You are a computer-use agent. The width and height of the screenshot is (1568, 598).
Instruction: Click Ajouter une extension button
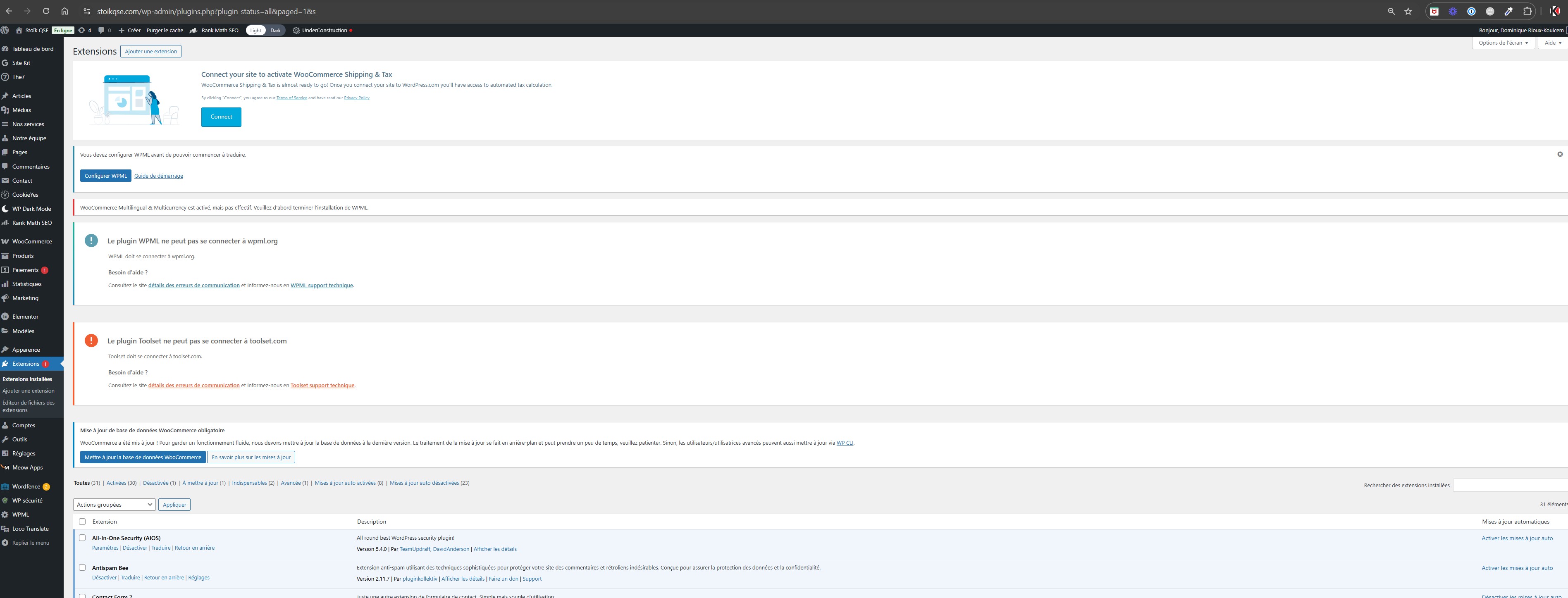pos(151,51)
